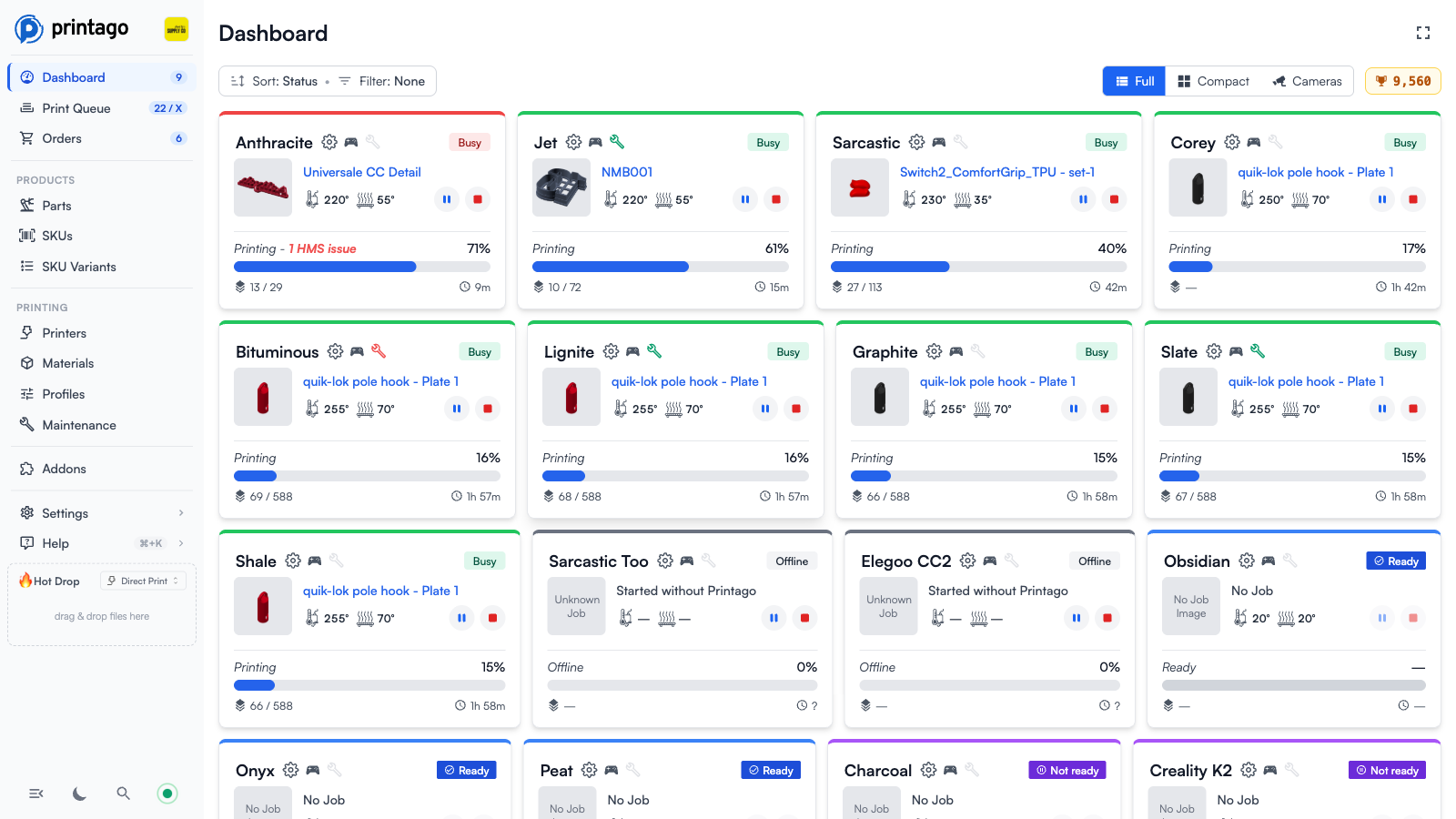
Task: Click Sarcastic print progress bar
Action: point(978,267)
